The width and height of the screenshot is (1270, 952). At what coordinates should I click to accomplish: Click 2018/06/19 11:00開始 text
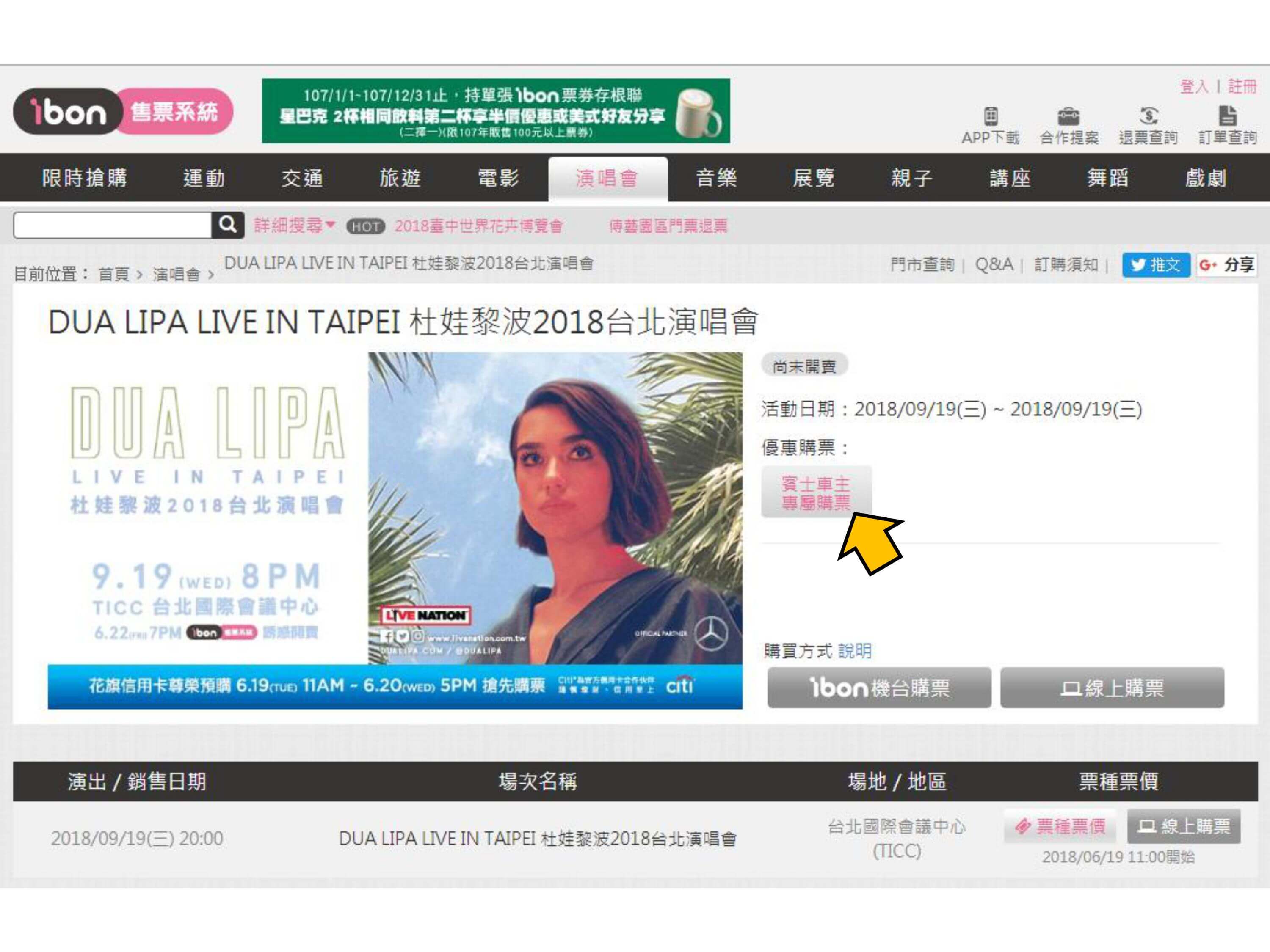(1118, 857)
